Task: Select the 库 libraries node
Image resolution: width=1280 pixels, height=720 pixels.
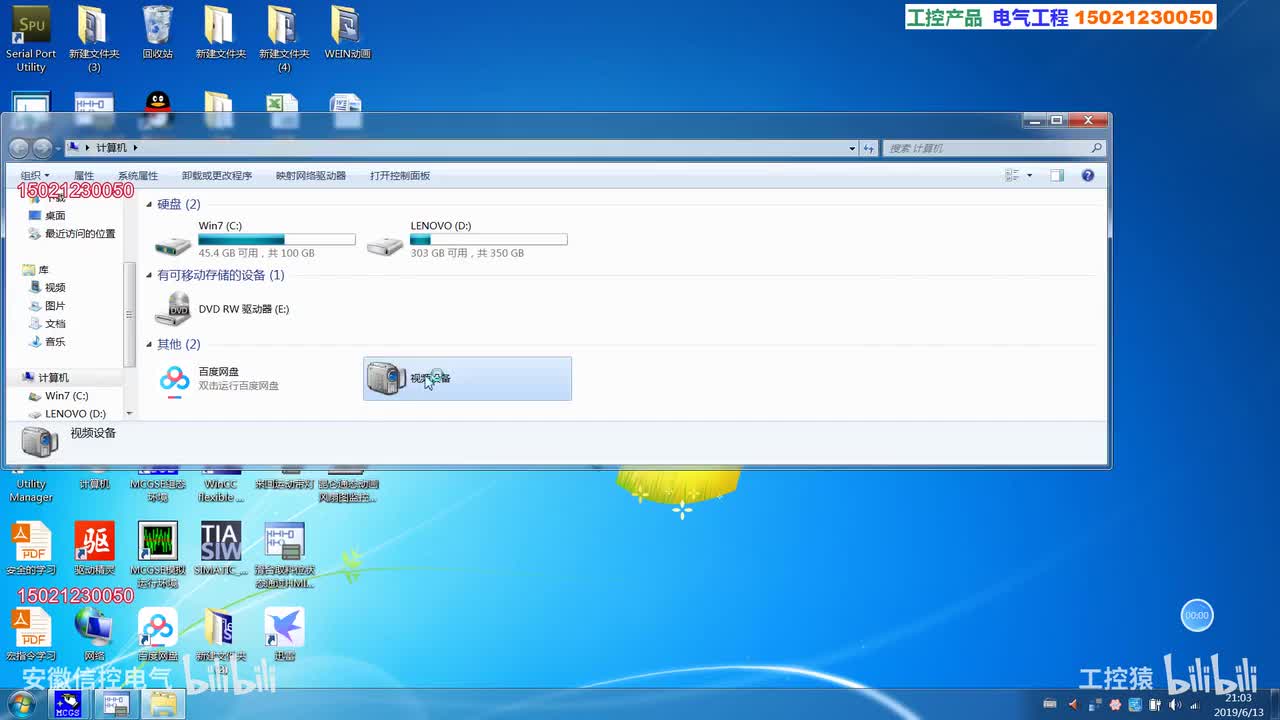Action: 36,270
